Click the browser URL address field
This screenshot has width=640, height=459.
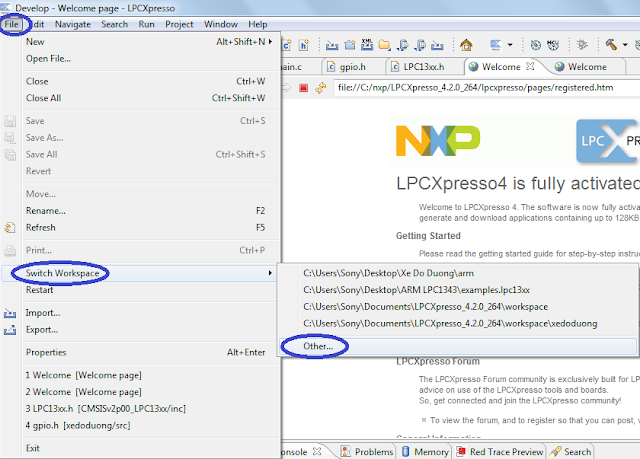487,87
